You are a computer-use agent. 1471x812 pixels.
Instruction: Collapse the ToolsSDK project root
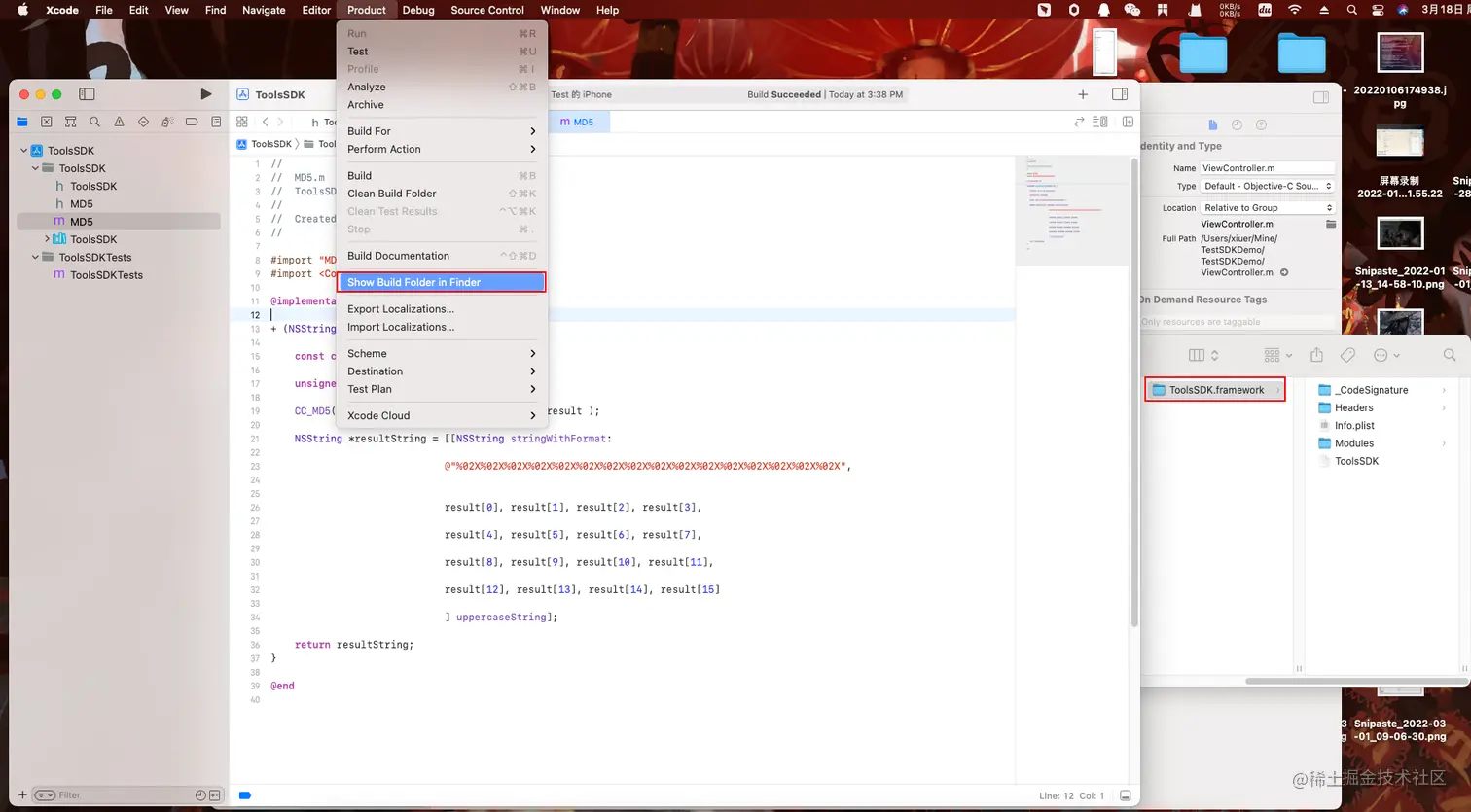(24, 151)
